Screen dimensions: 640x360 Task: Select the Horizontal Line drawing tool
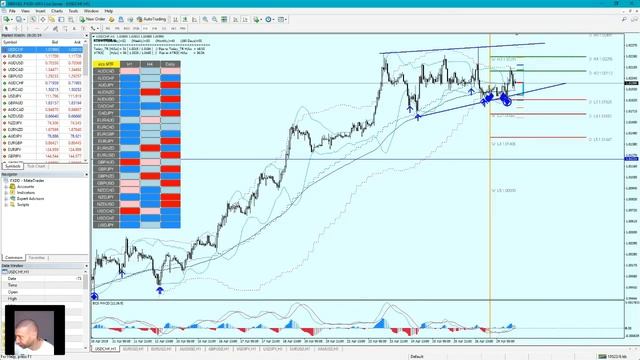pyautogui.click(x=37, y=29)
